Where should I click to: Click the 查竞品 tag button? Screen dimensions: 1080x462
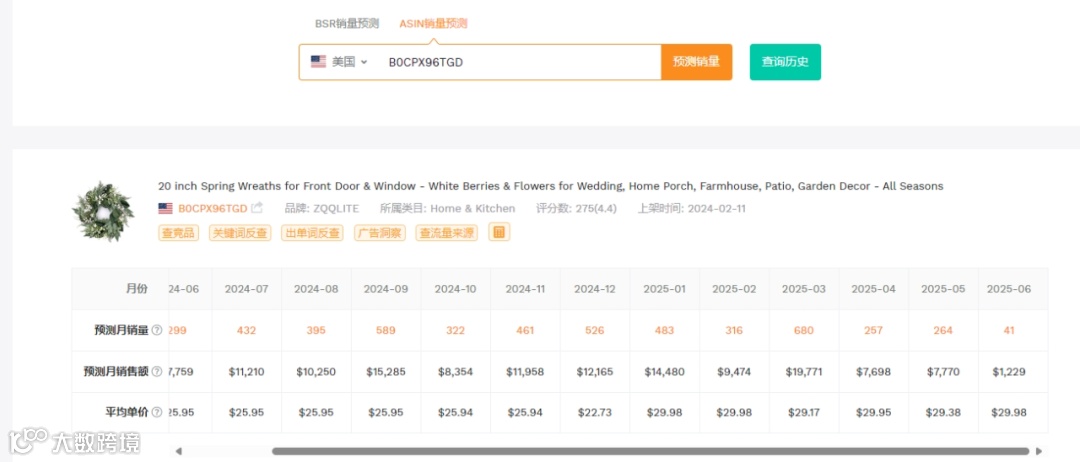click(180, 233)
